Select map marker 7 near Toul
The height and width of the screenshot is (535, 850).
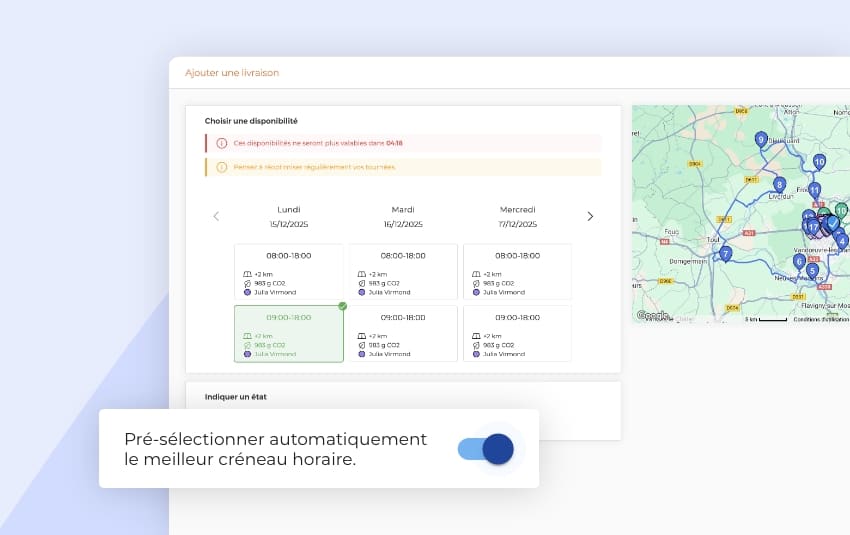pos(726,254)
